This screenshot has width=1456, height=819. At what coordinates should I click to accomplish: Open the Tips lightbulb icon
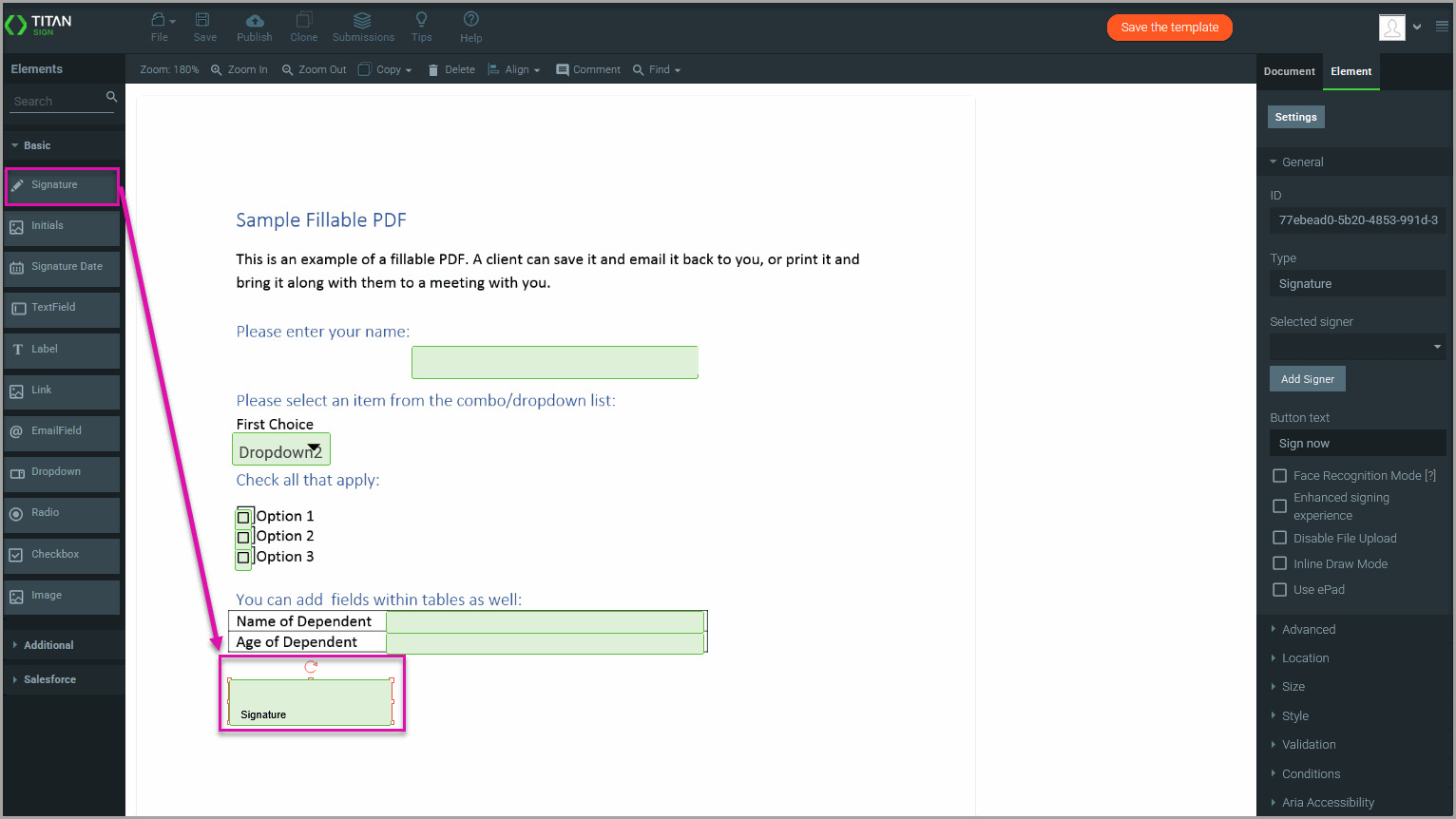tap(422, 19)
